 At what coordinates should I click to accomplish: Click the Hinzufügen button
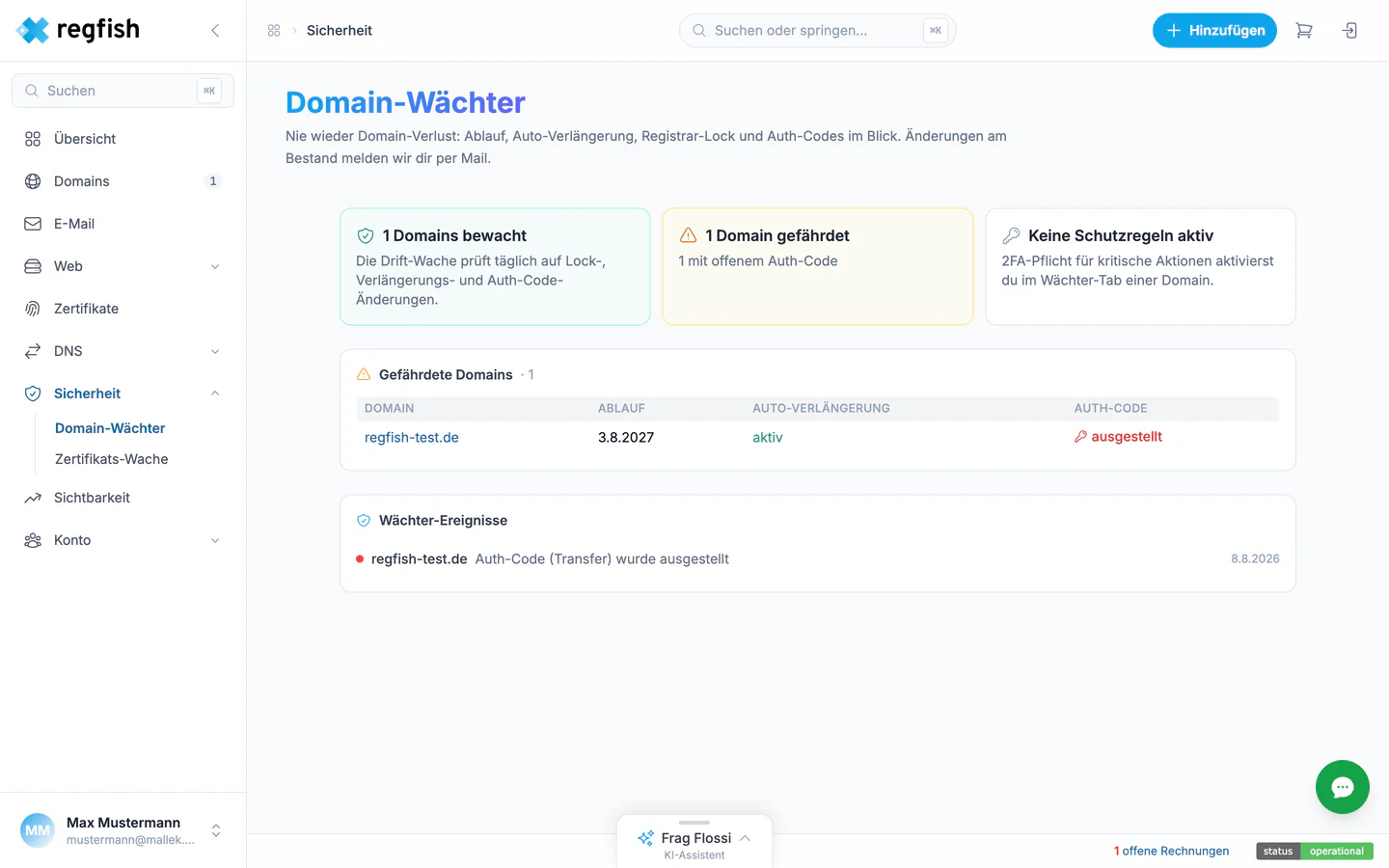click(1214, 31)
